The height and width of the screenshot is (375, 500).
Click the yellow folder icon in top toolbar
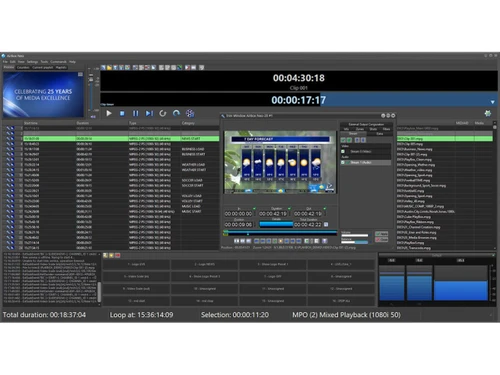(x=109, y=67)
